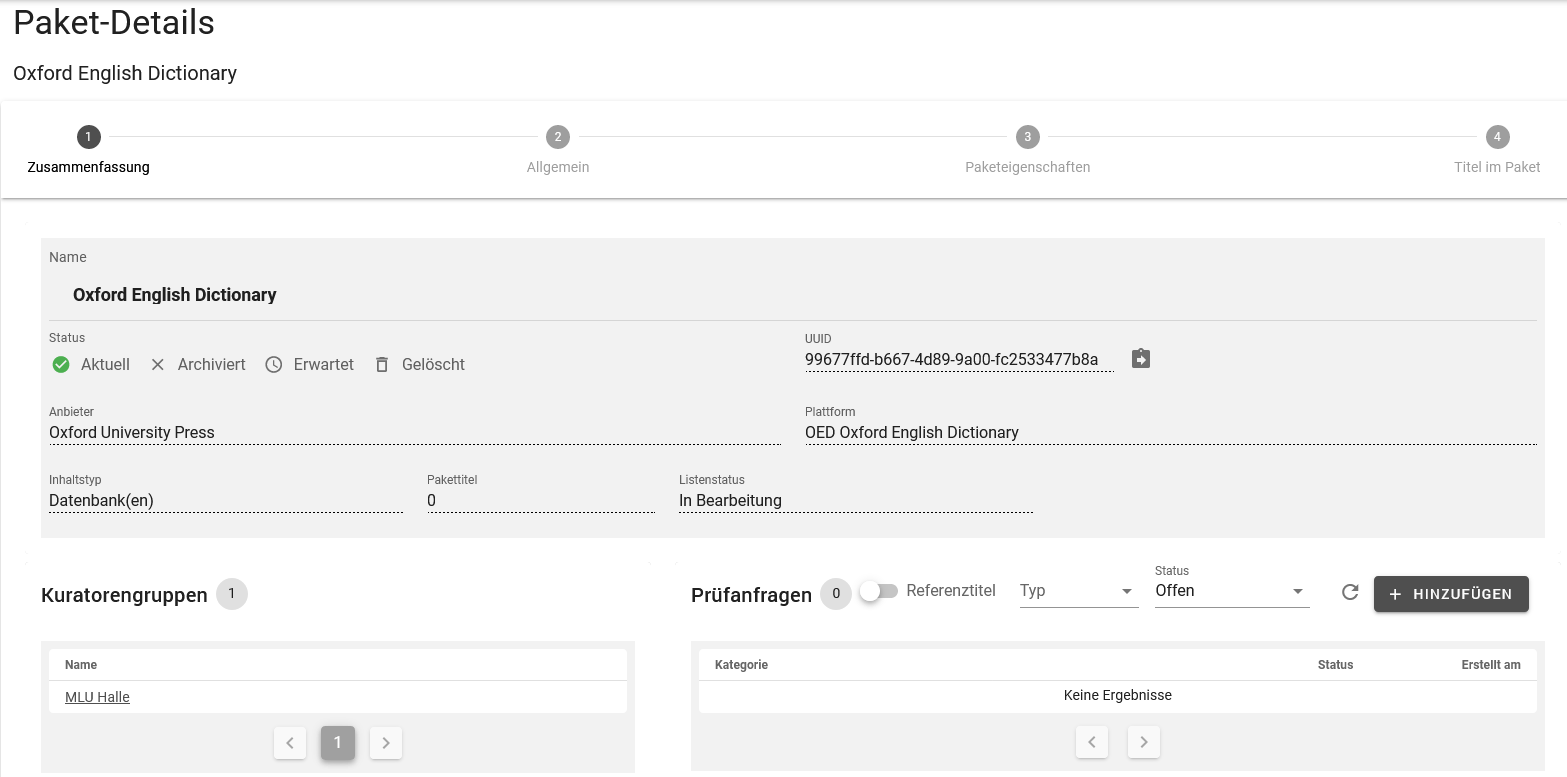Go to next Prüfanfragen page
The height and width of the screenshot is (777, 1567).
click(x=1144, y=743)
